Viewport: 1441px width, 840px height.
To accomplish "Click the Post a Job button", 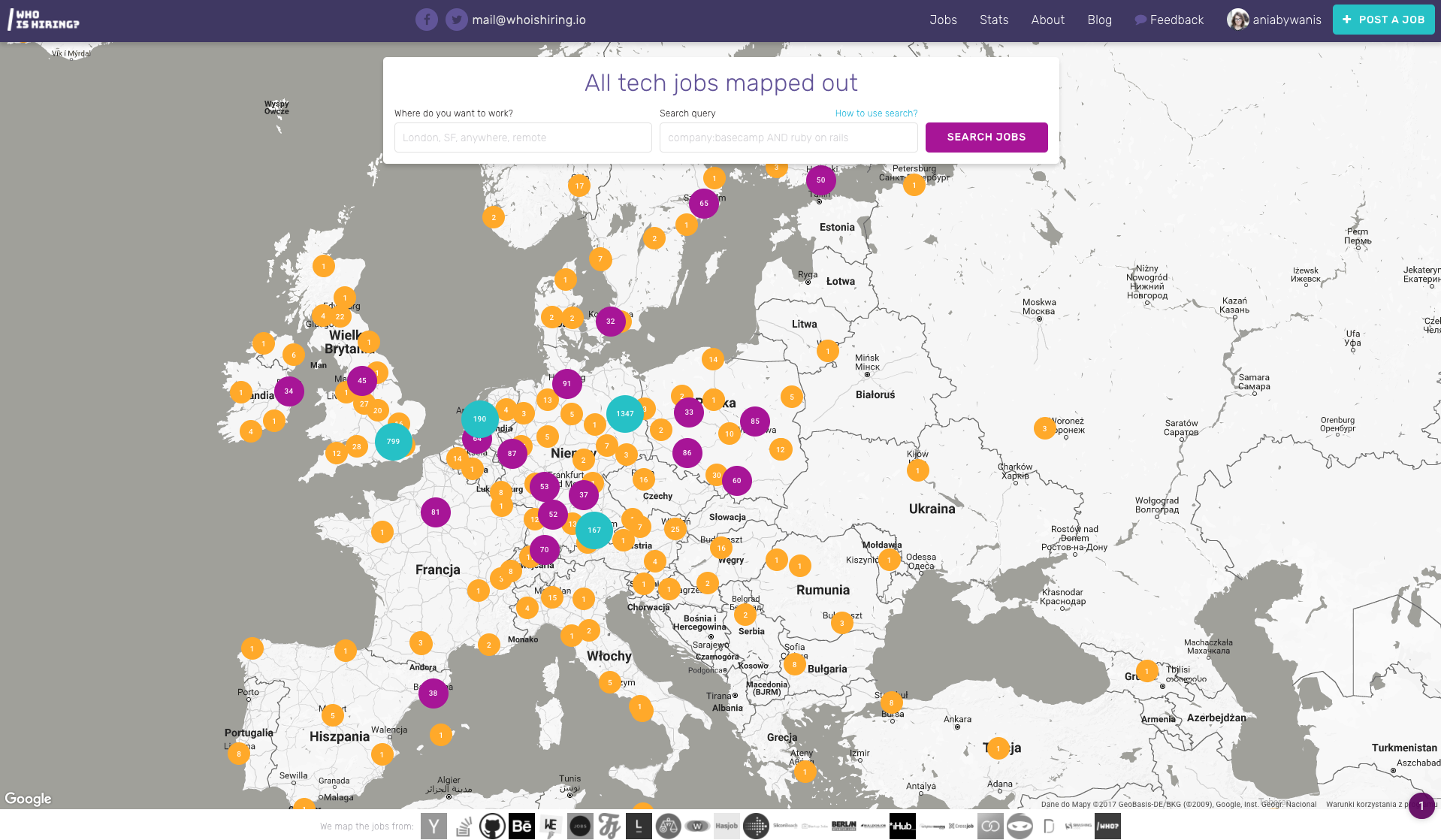I will [x=1383, y=20].
